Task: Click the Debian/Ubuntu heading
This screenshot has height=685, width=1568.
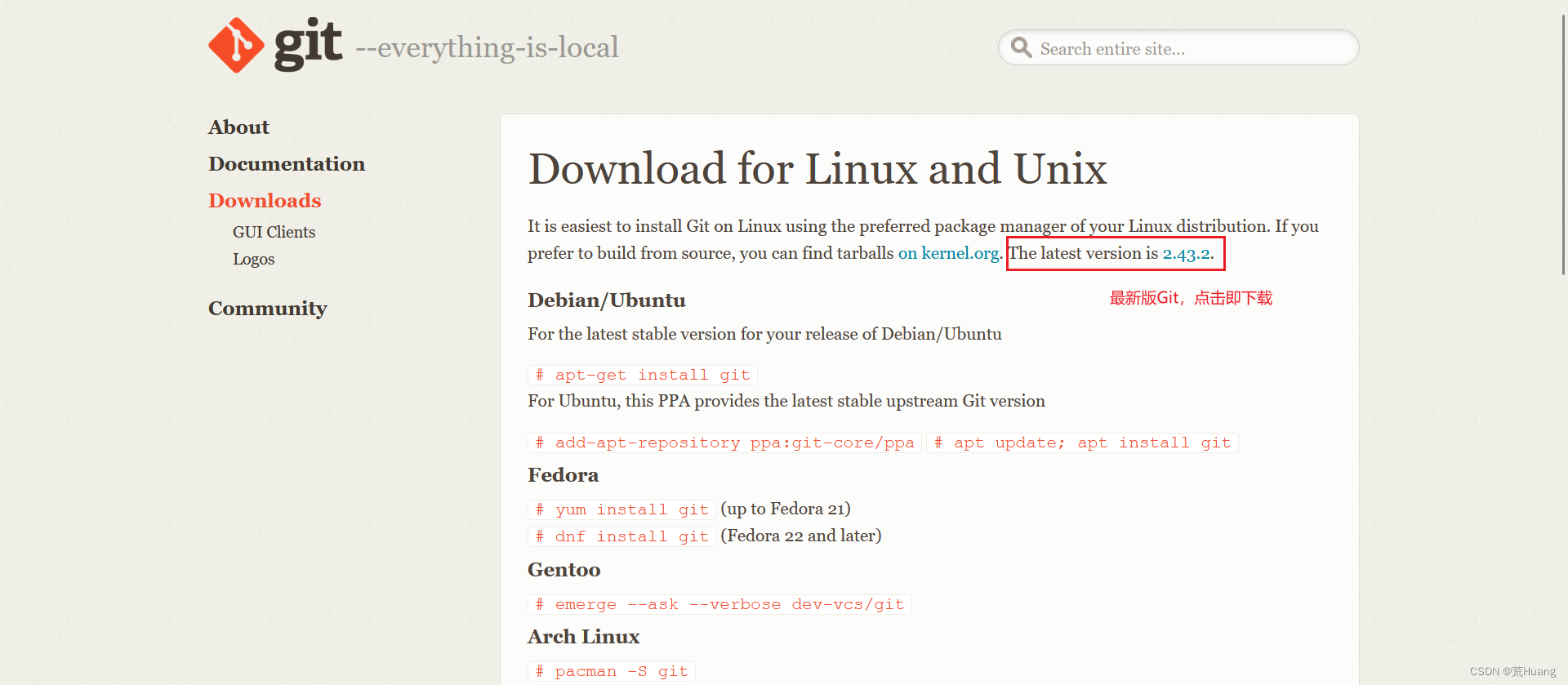Action: [x=607, y=300]
